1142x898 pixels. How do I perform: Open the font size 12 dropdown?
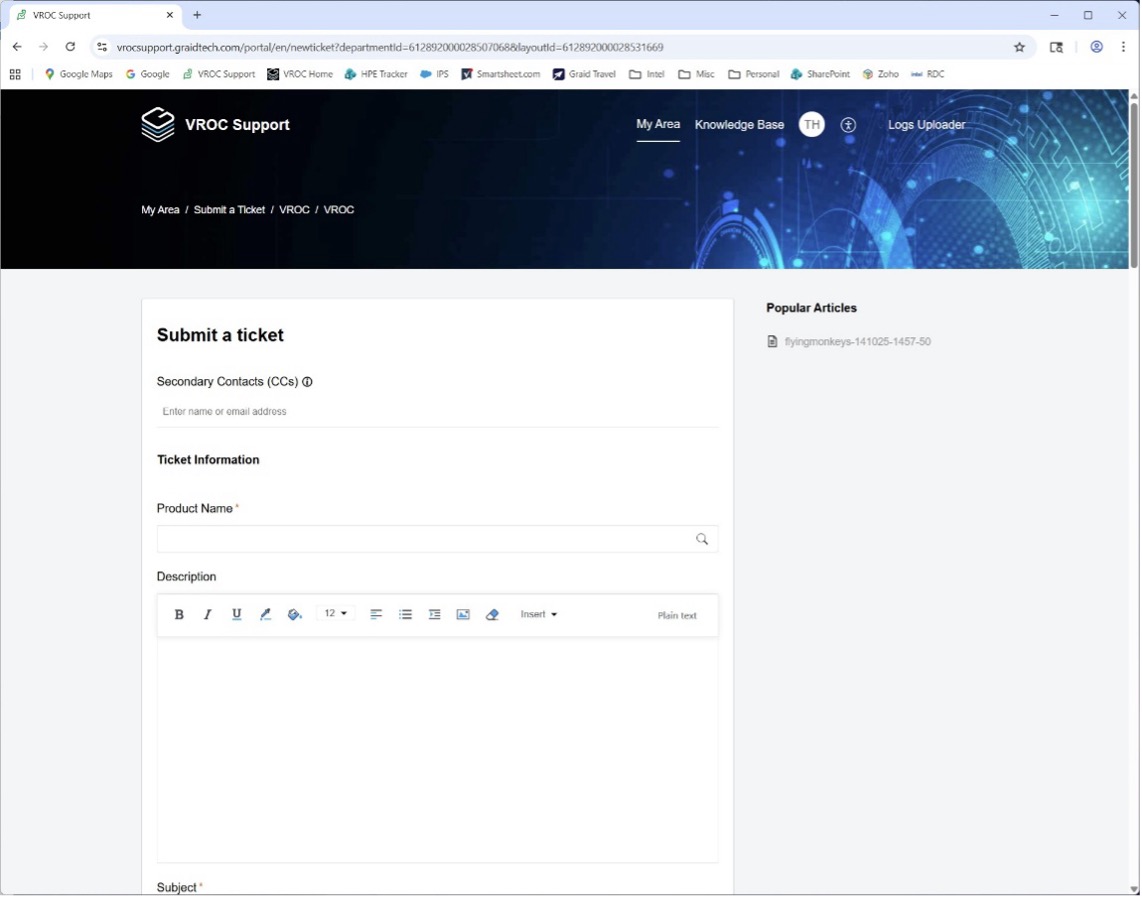[335, 614]
